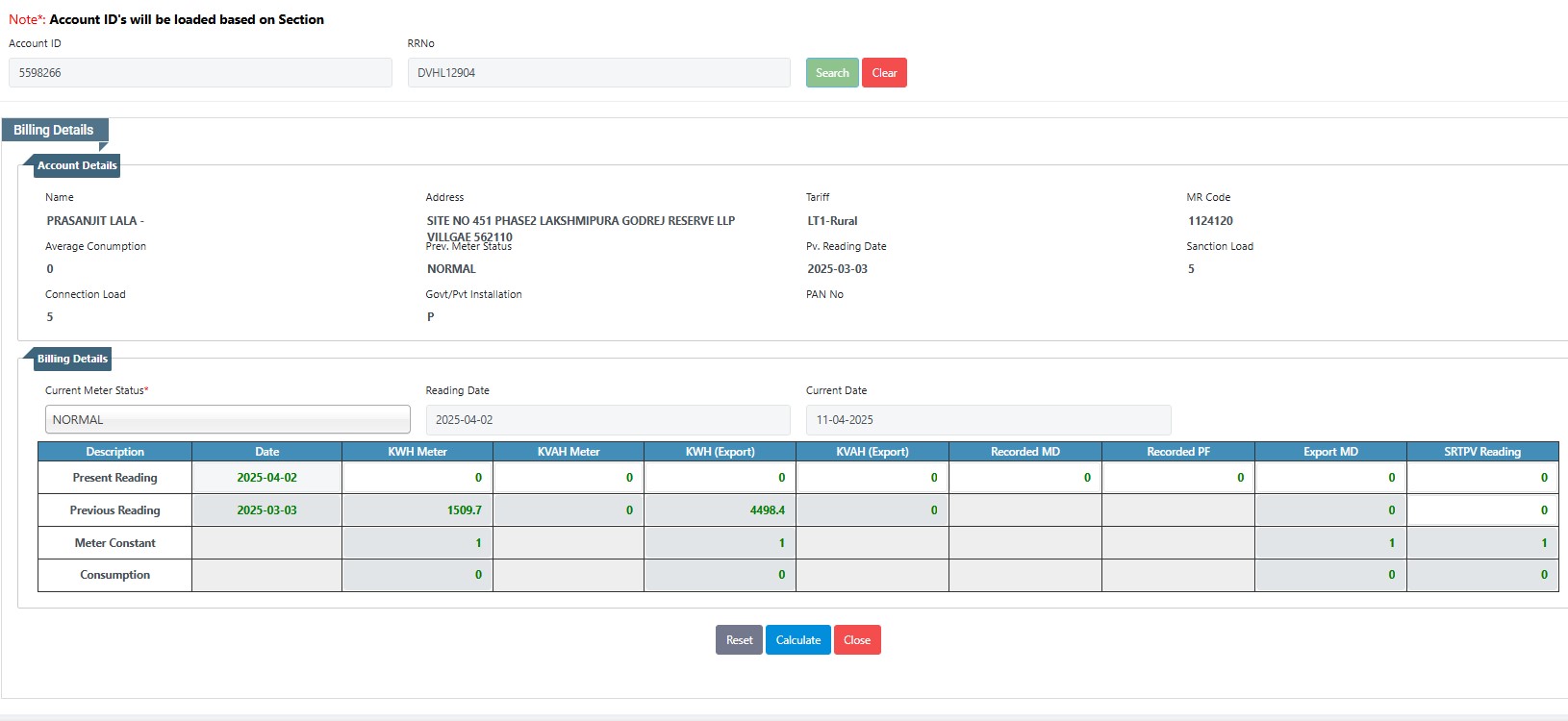This screenshot has height=721, width=1568.
Task: Click the Previous Reading date 2025-03-03 cell
Action: [267, 510]
